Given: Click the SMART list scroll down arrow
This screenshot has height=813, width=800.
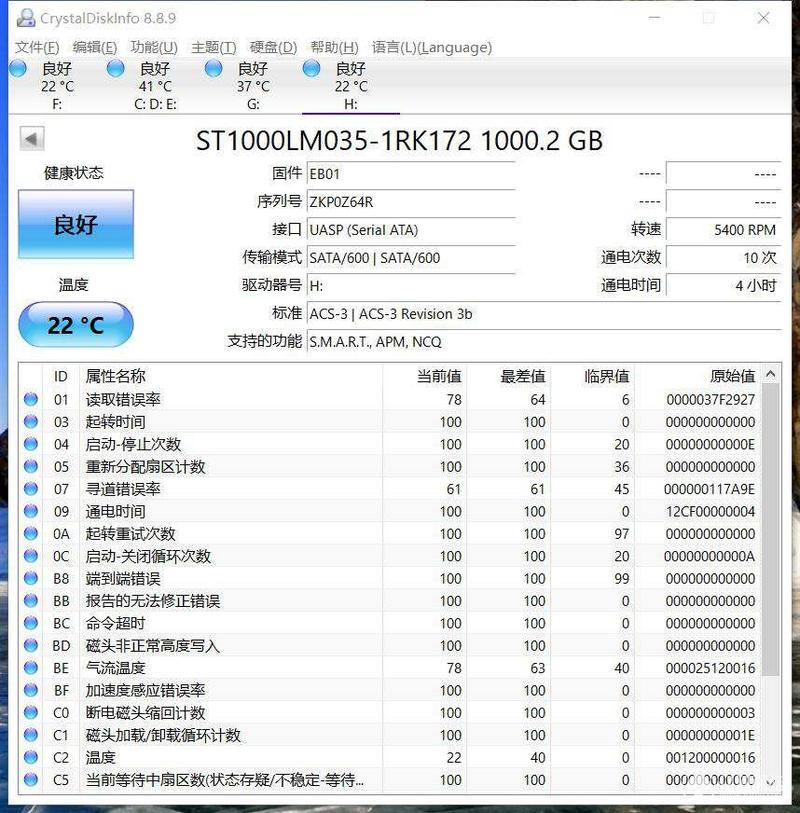Looking at the screenshot, I should tap(770, 782).
